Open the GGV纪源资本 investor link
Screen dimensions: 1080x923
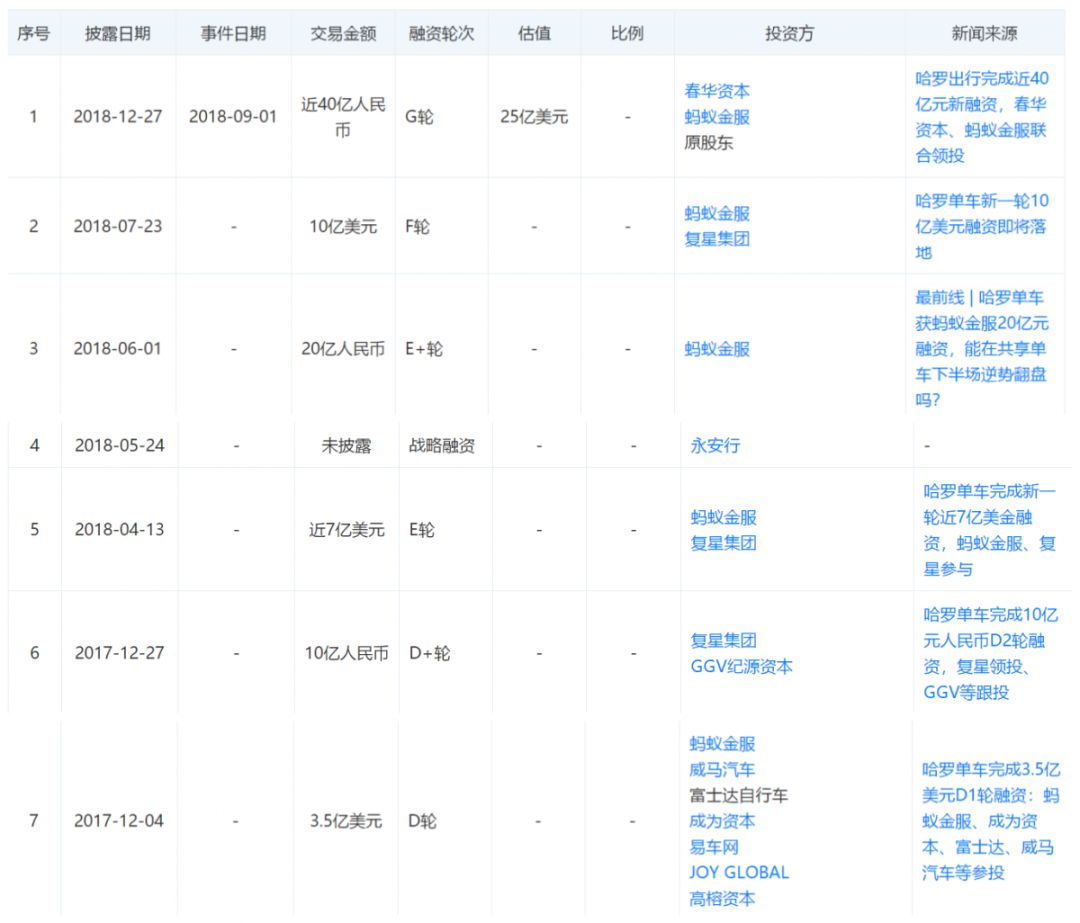[x=741, y=667]
